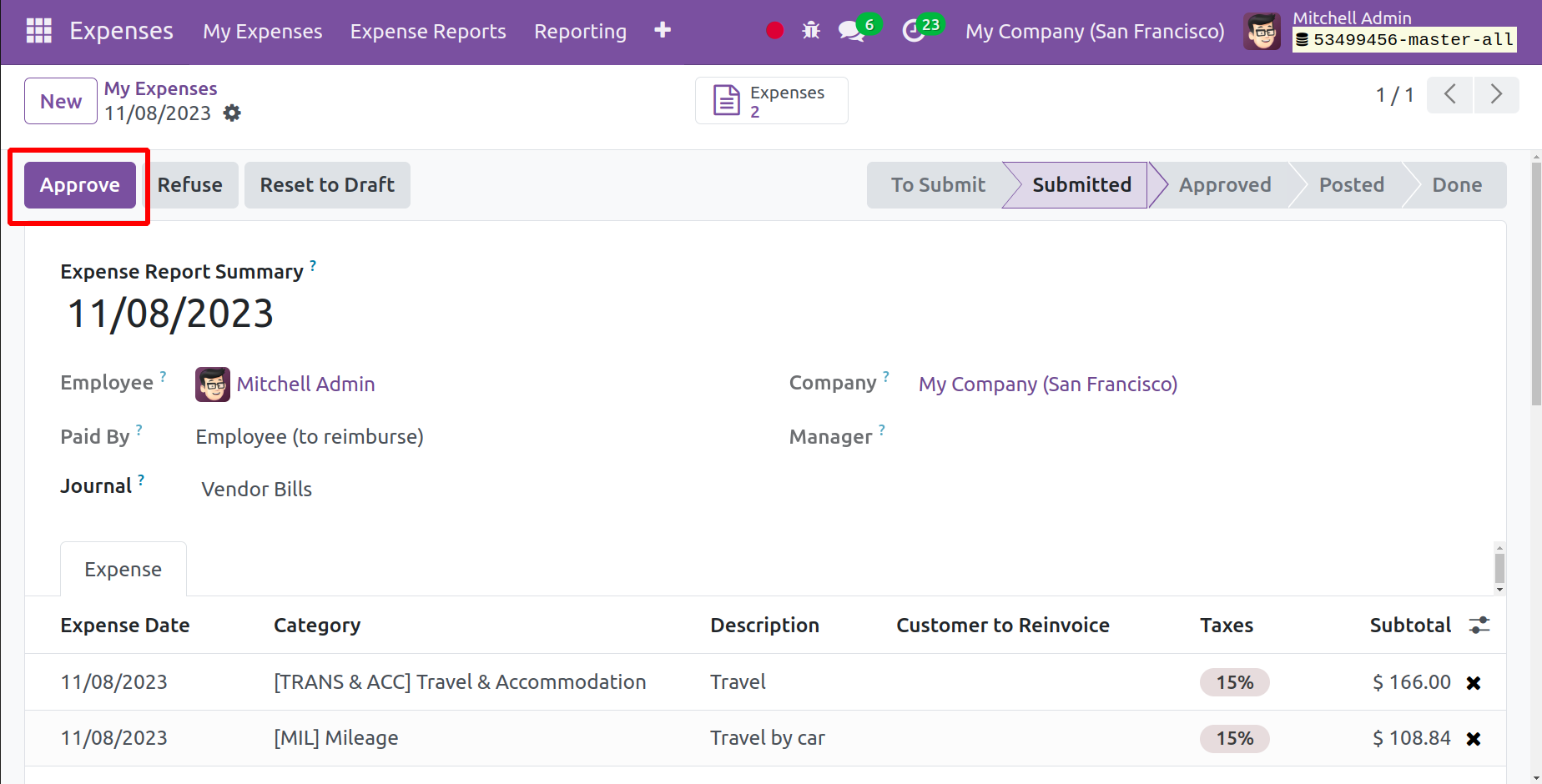Open Mitchell Admin employee link
The height and width of the screenshot is (784, 1542).
tap(305, 384)
